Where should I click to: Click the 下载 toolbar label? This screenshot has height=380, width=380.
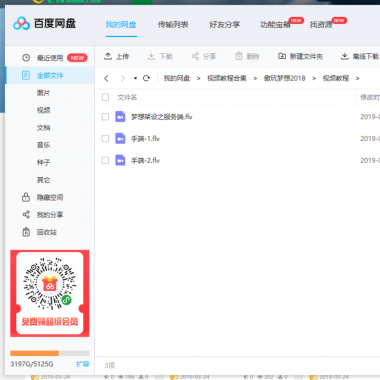[166, 56]
